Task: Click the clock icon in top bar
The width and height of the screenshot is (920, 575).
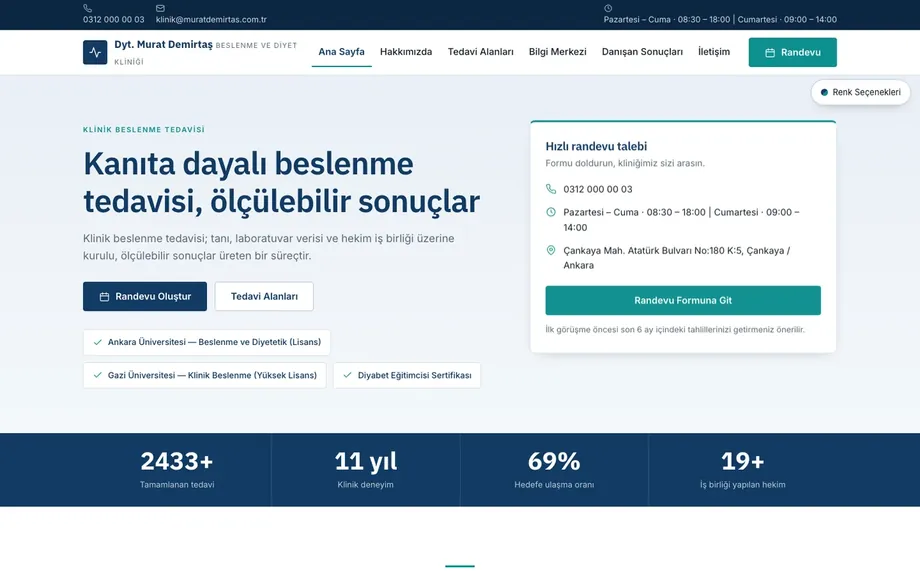Action: point(608,8)
